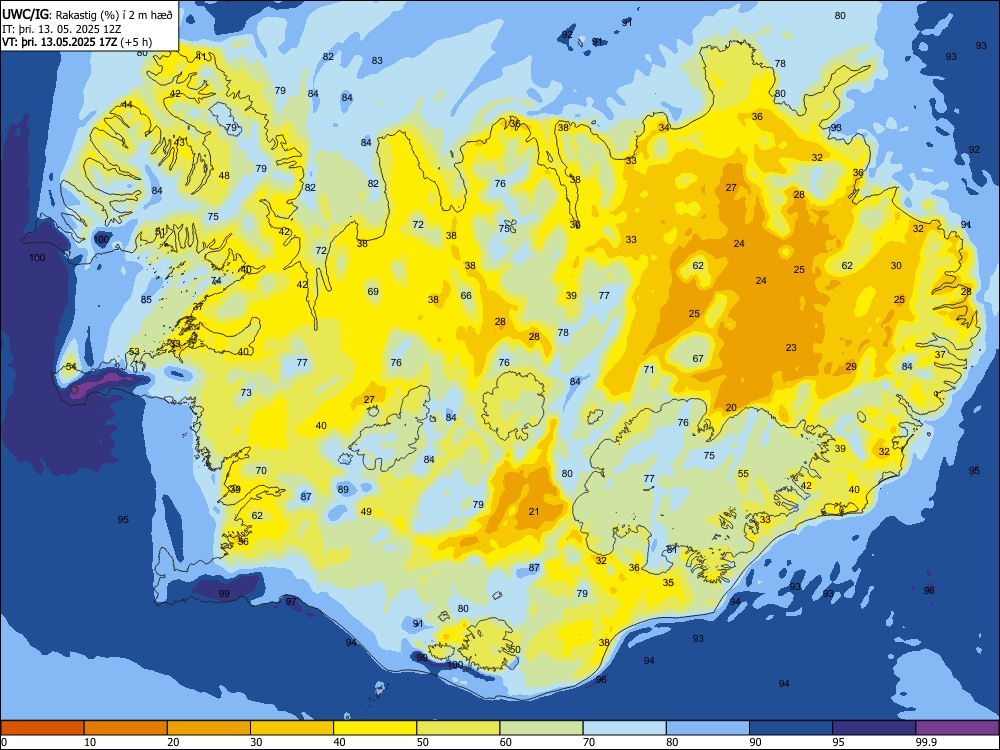Select the map value 71
1000x750 pixels.
click(x=649, y=369)
